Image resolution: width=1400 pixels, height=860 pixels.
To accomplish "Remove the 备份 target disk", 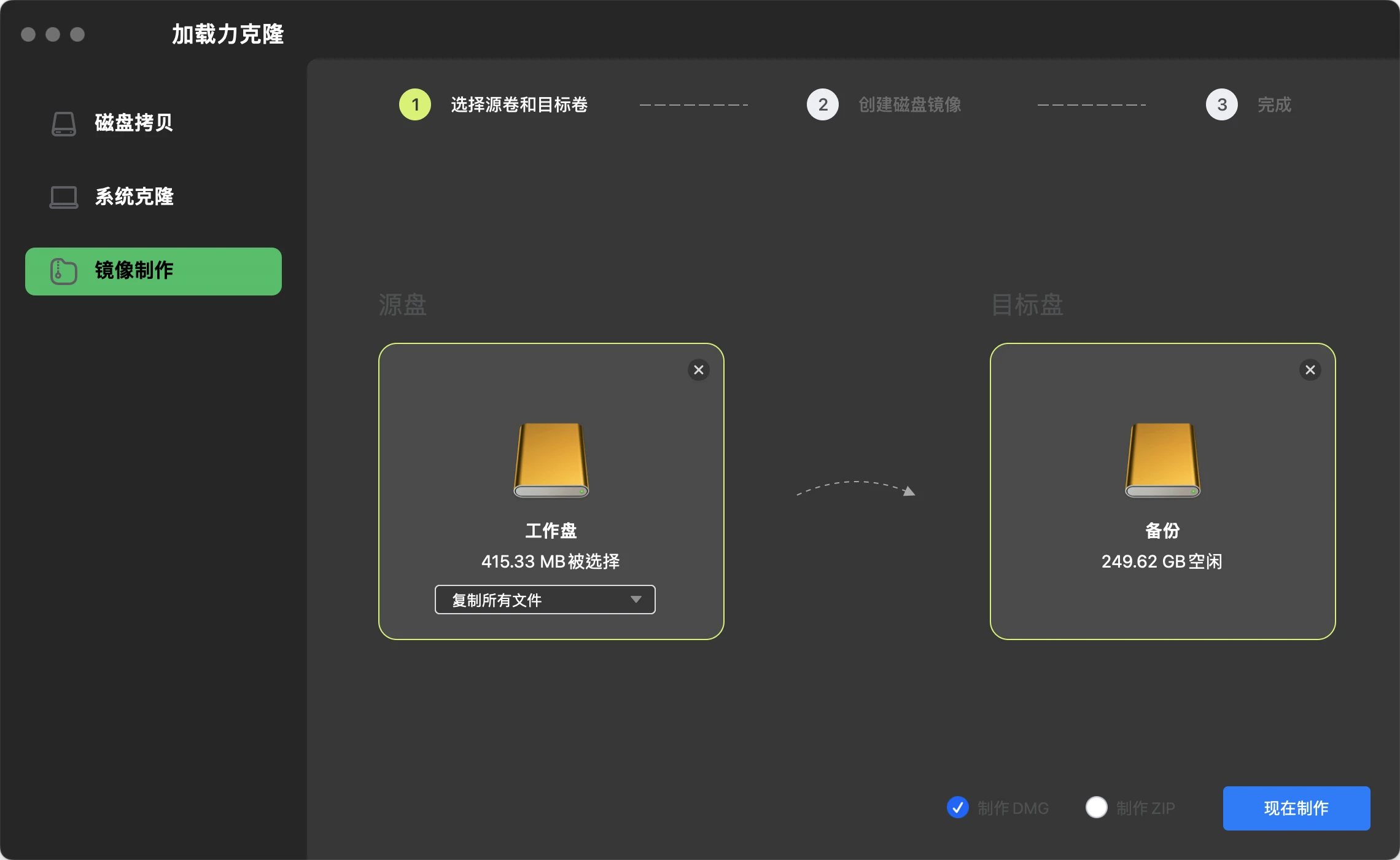I will [1310, 370].
